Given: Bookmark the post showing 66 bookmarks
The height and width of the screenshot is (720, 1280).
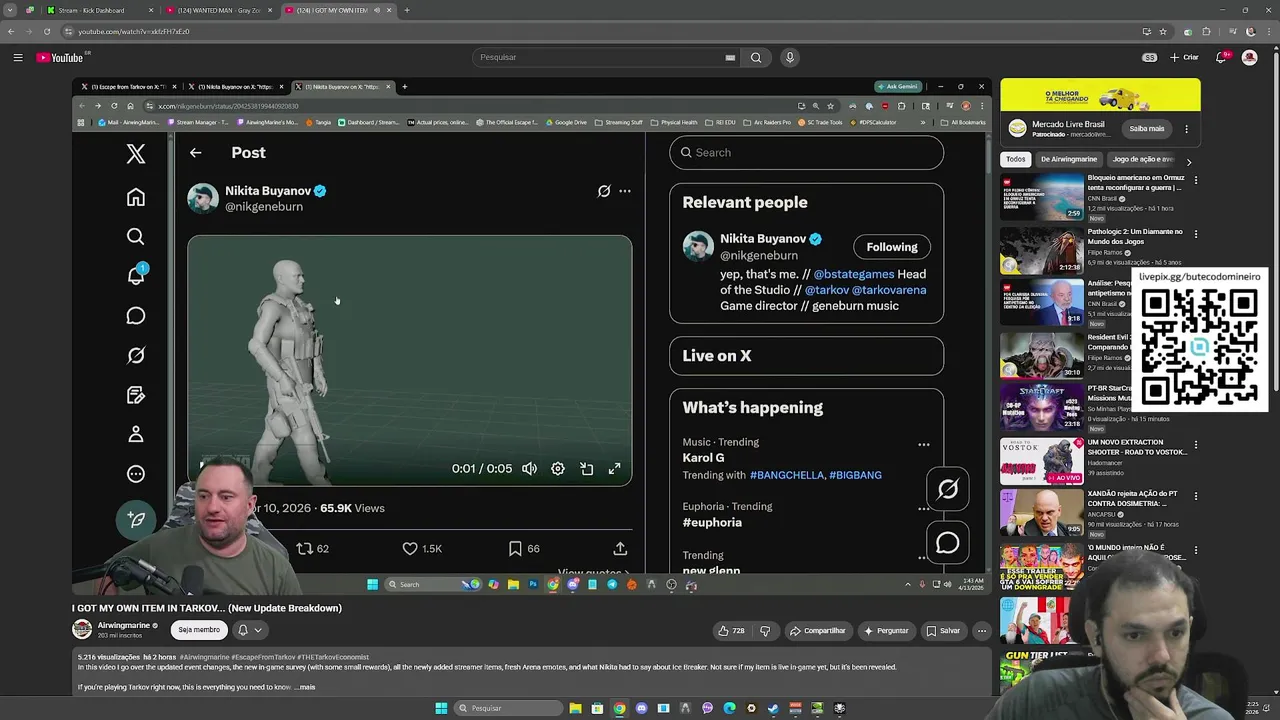Looking at the screenshot, I should pos(524,549).
